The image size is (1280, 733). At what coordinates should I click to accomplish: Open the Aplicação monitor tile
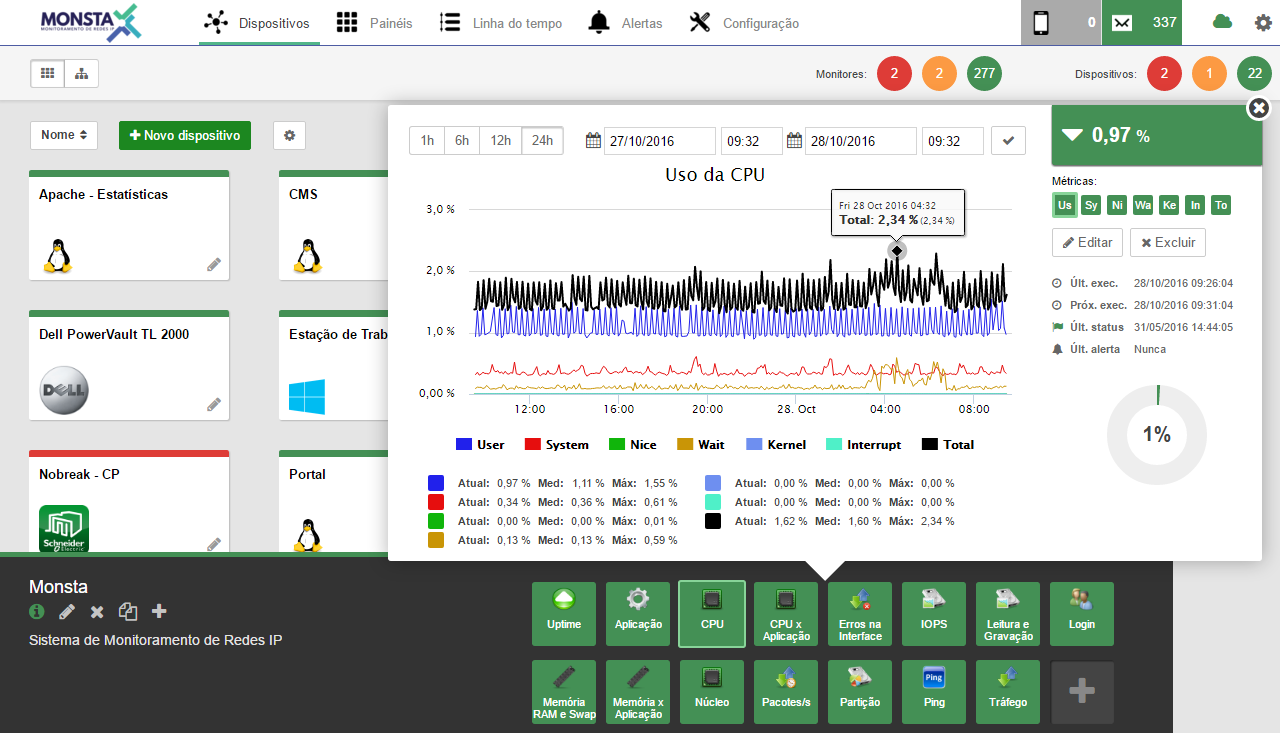click(x=638, y=614)
